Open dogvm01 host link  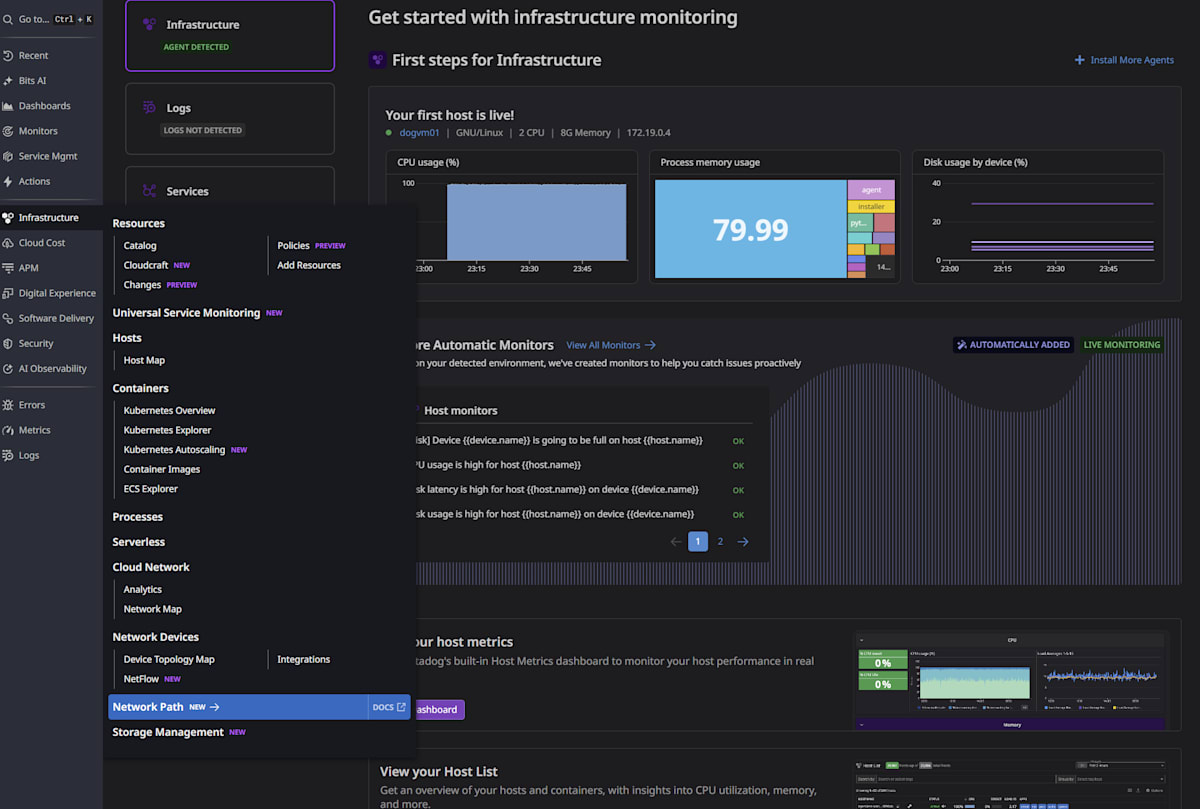click(419, 133)
